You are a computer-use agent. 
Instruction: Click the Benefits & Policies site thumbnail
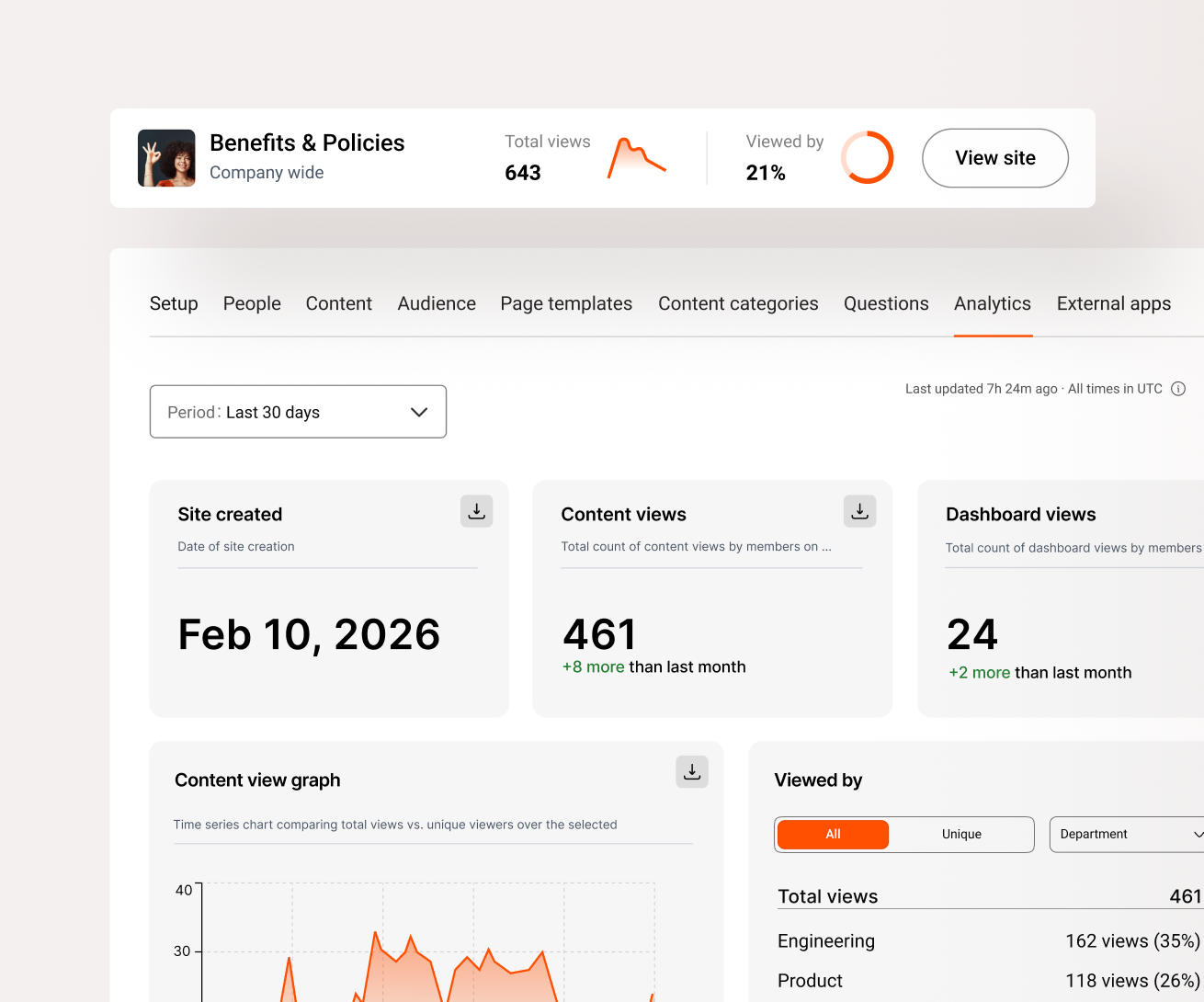tap(166, 158)
